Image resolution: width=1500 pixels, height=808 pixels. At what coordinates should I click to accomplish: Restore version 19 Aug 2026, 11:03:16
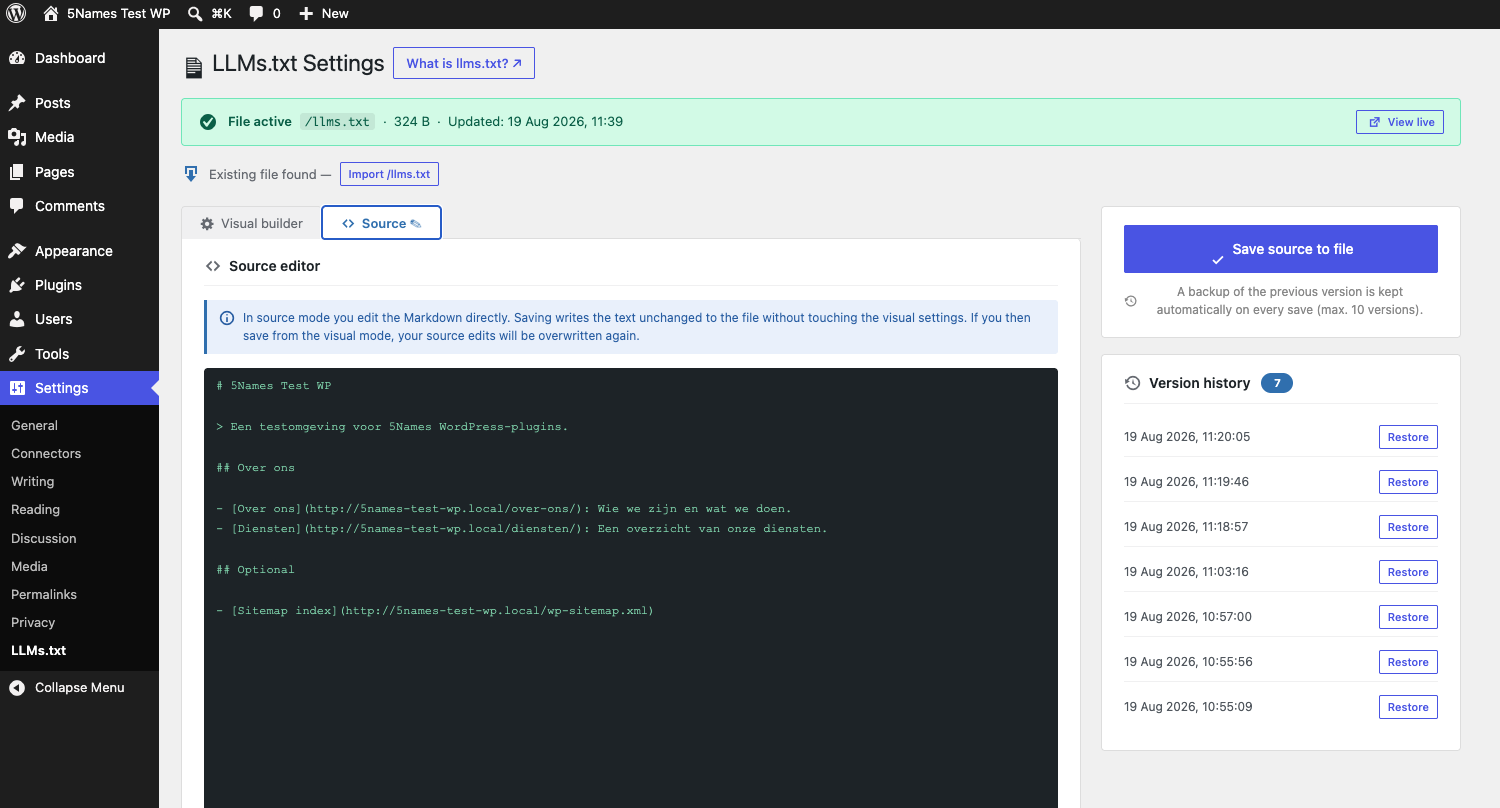[x=1408, y=572]
